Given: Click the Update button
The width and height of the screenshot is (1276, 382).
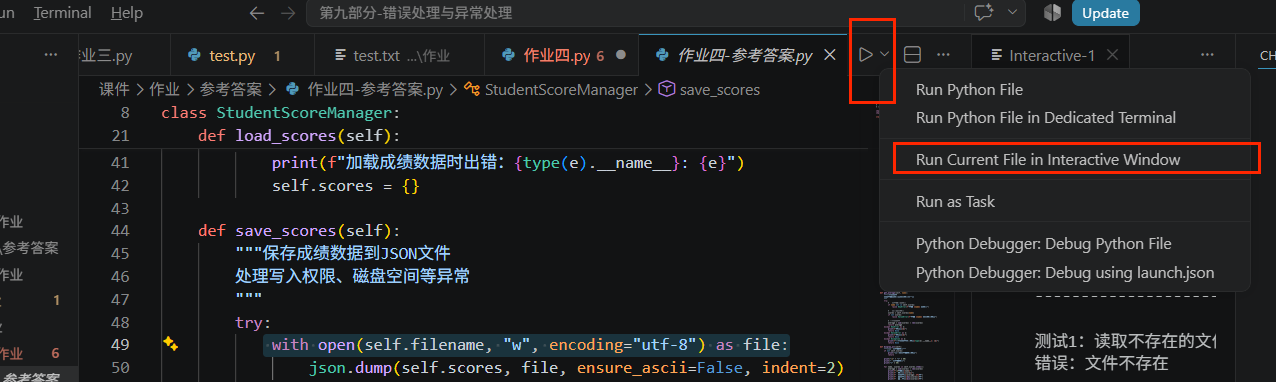Looking at the screenshot, I should click(1105, 13).
